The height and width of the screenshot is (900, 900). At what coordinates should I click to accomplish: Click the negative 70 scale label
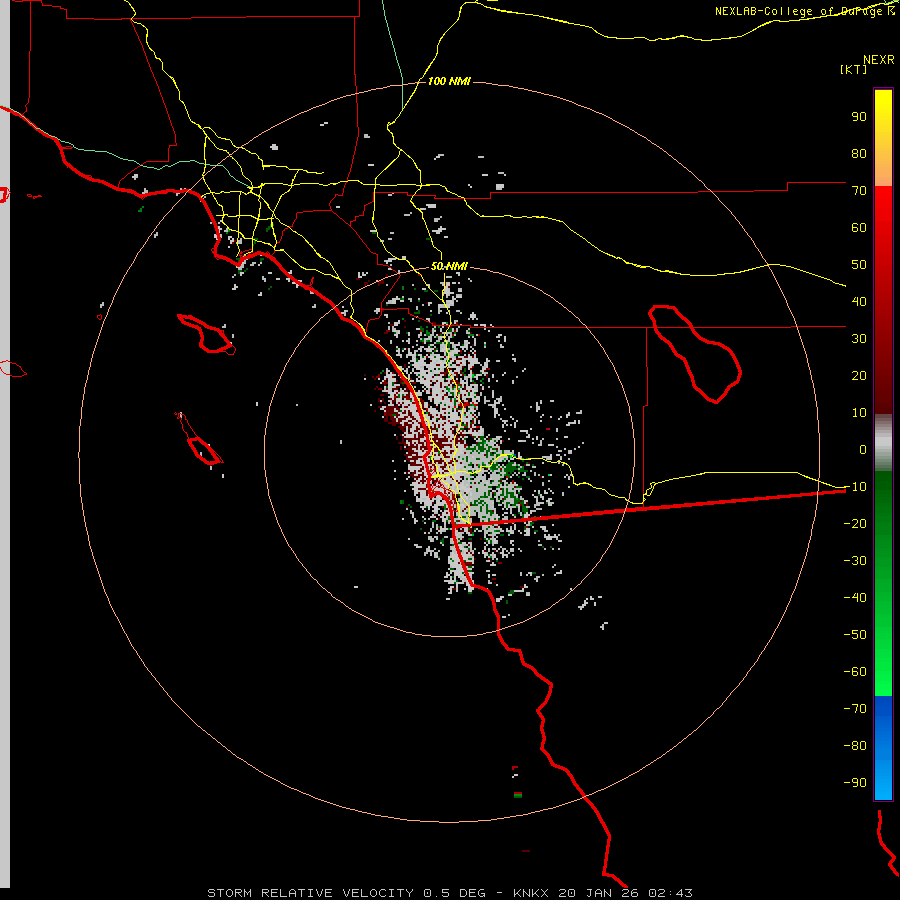(855, 708)
